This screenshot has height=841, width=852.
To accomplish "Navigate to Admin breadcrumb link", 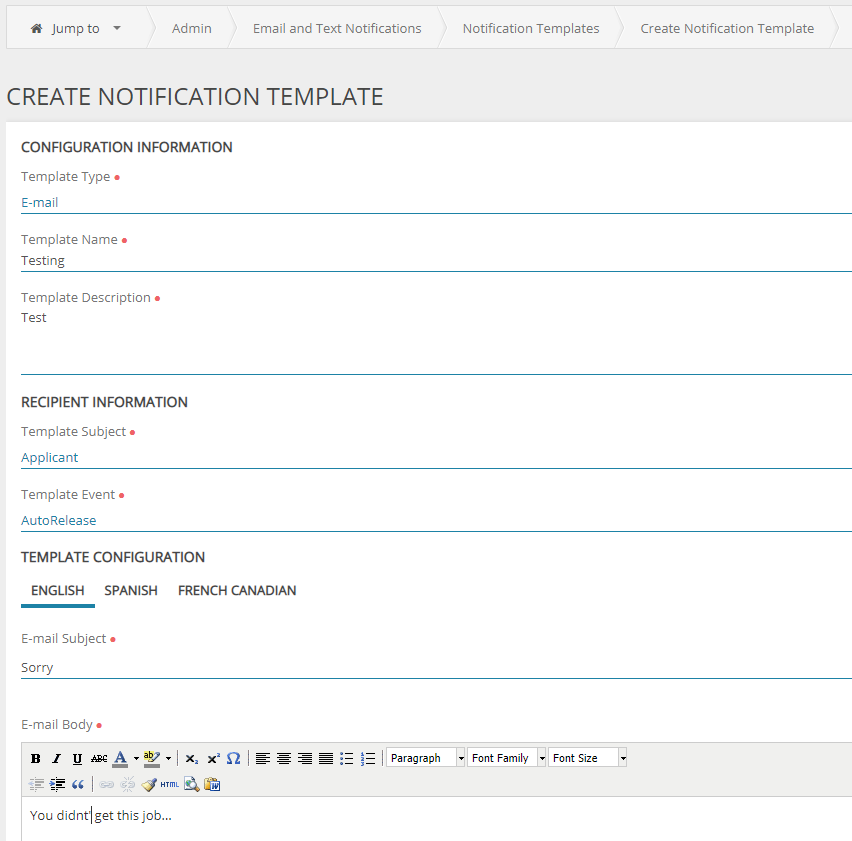I will pyautogui.click(x=192, y=28).
